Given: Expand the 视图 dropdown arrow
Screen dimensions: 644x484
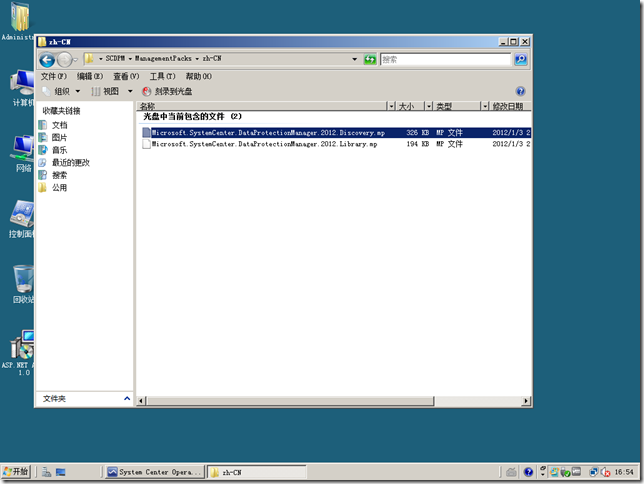Looking at the screenshot, I should (130, 91).
